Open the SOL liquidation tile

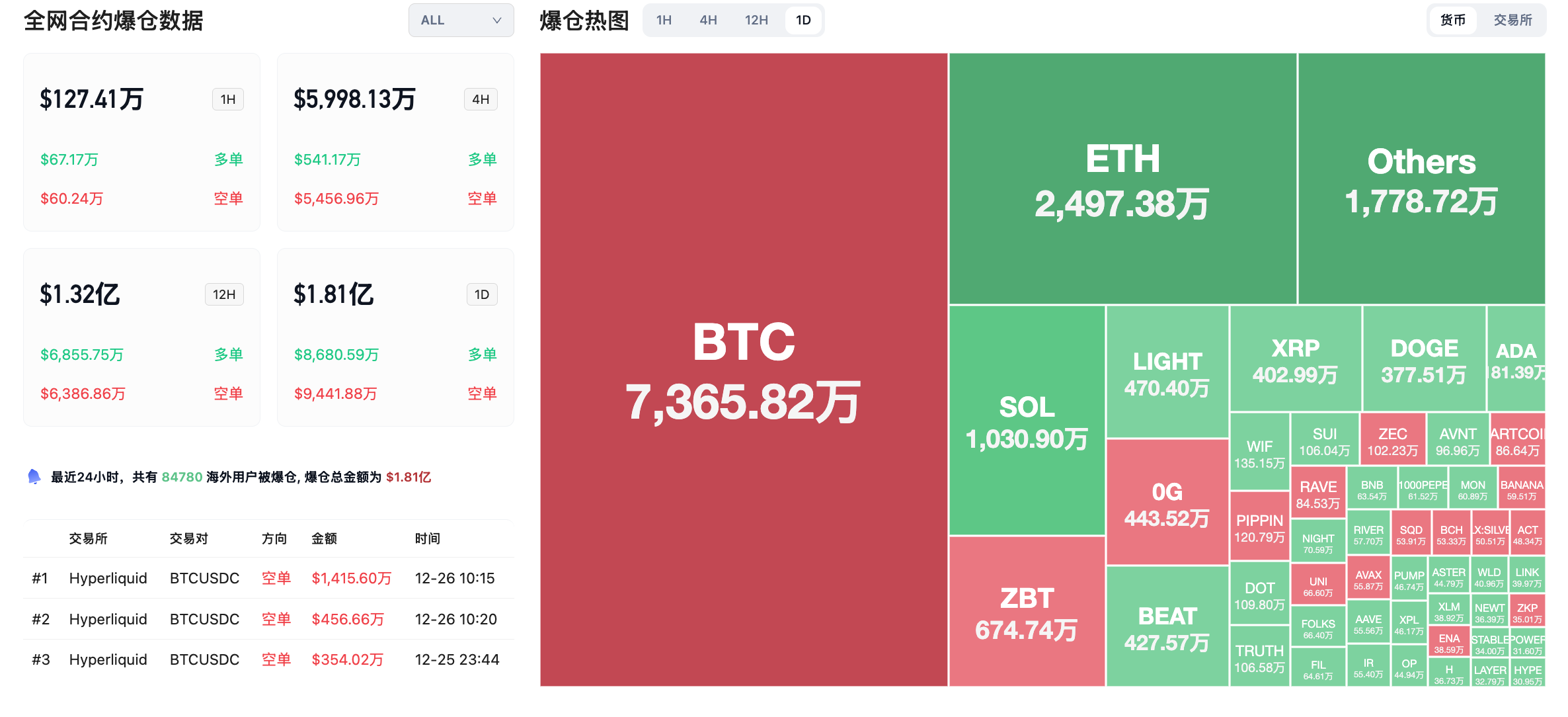1027,420
